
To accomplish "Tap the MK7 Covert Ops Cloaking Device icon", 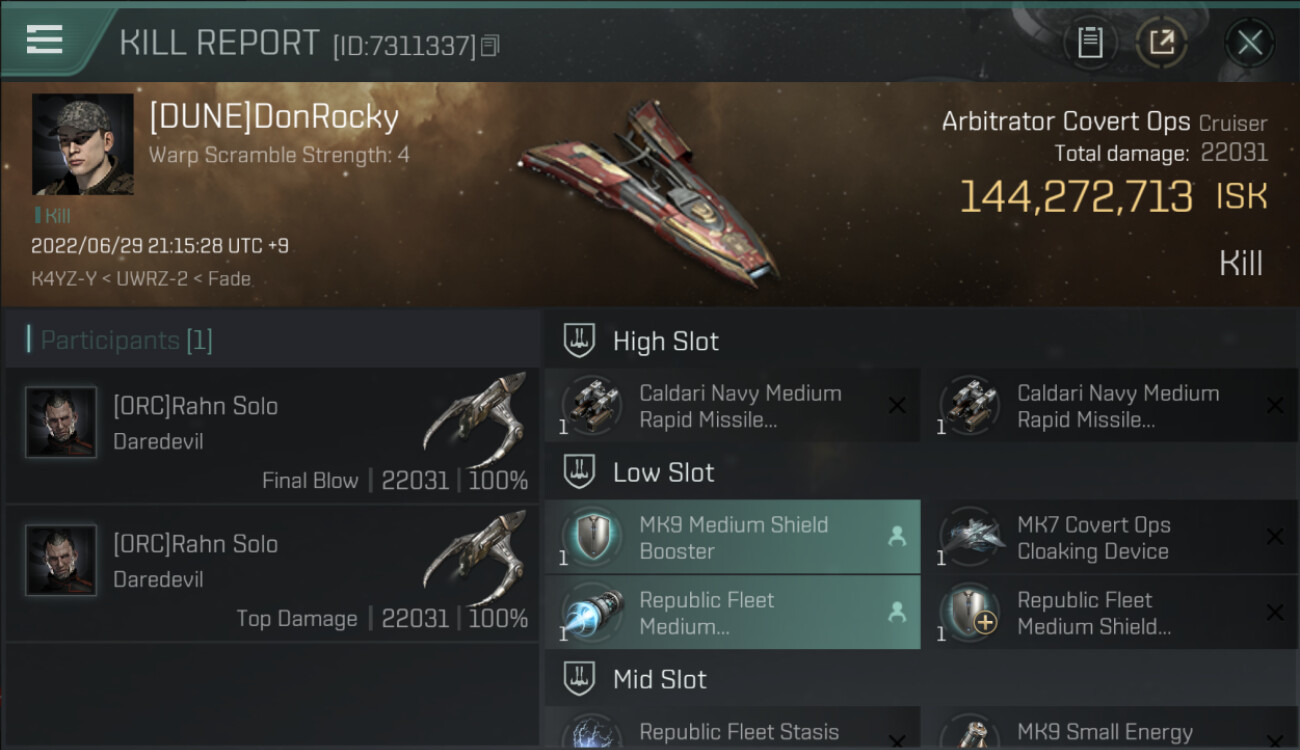I will pyautogui.click(x=971, y=537).
